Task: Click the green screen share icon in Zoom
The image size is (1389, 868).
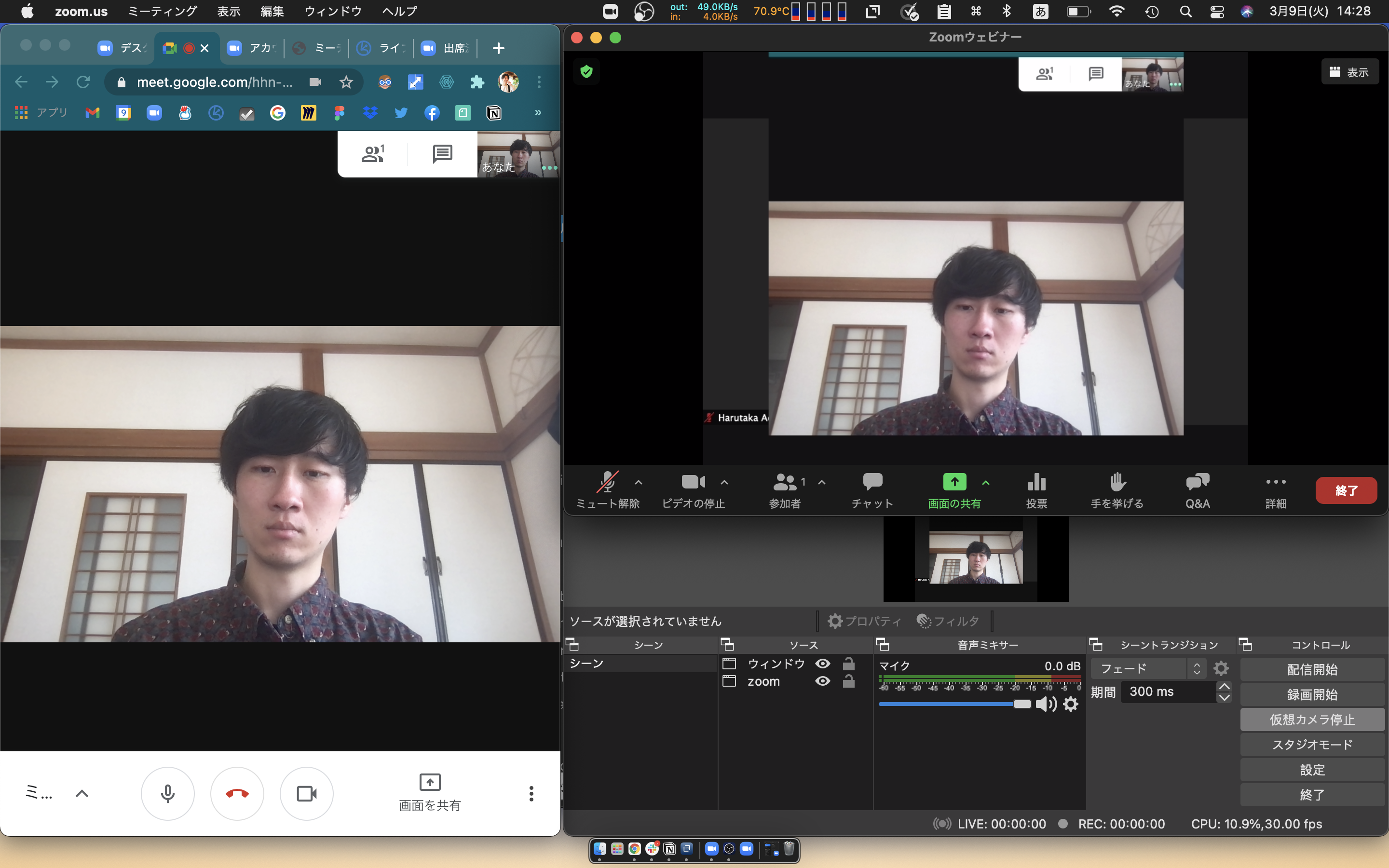Action: click(954, 482)
